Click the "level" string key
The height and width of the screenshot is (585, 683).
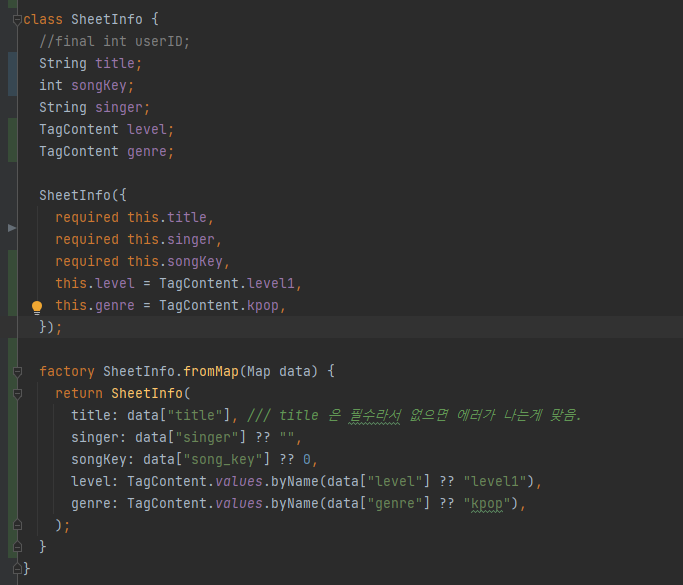(x=395, y=481)
